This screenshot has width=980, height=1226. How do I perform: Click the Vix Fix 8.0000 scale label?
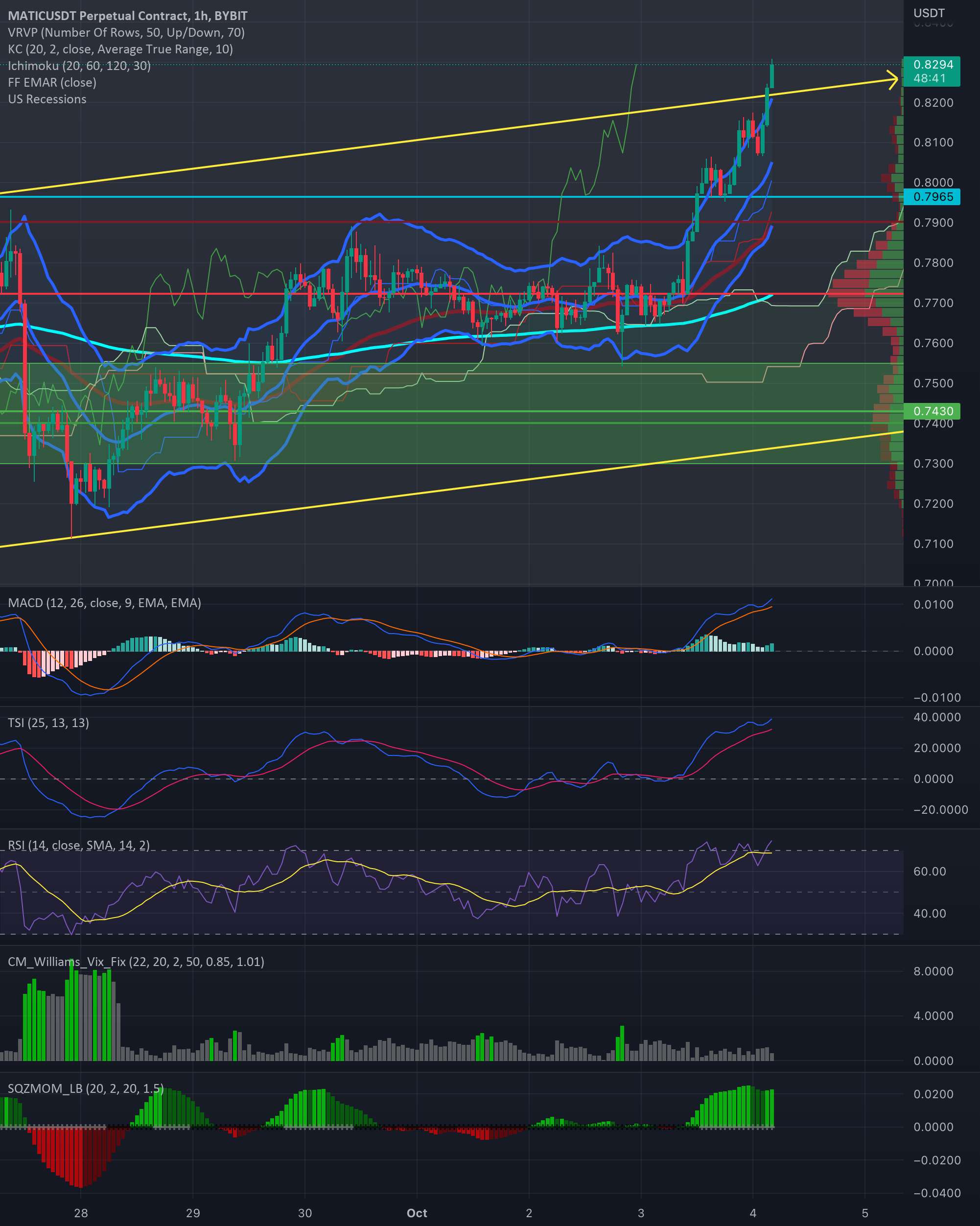(x=933, y=971)
